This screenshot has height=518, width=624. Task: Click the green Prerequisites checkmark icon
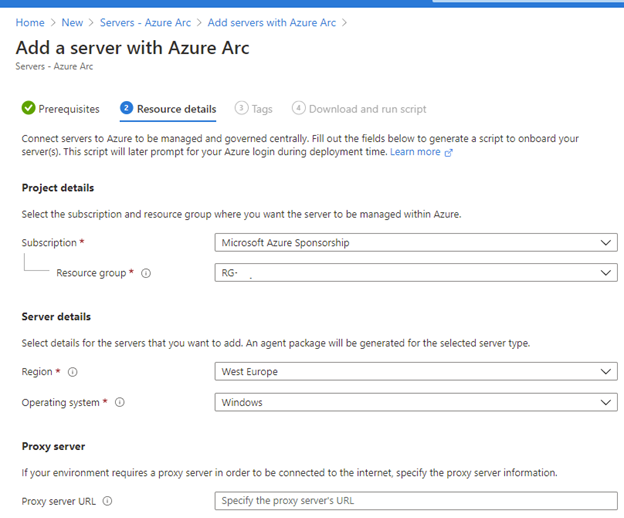pos(28,108)
